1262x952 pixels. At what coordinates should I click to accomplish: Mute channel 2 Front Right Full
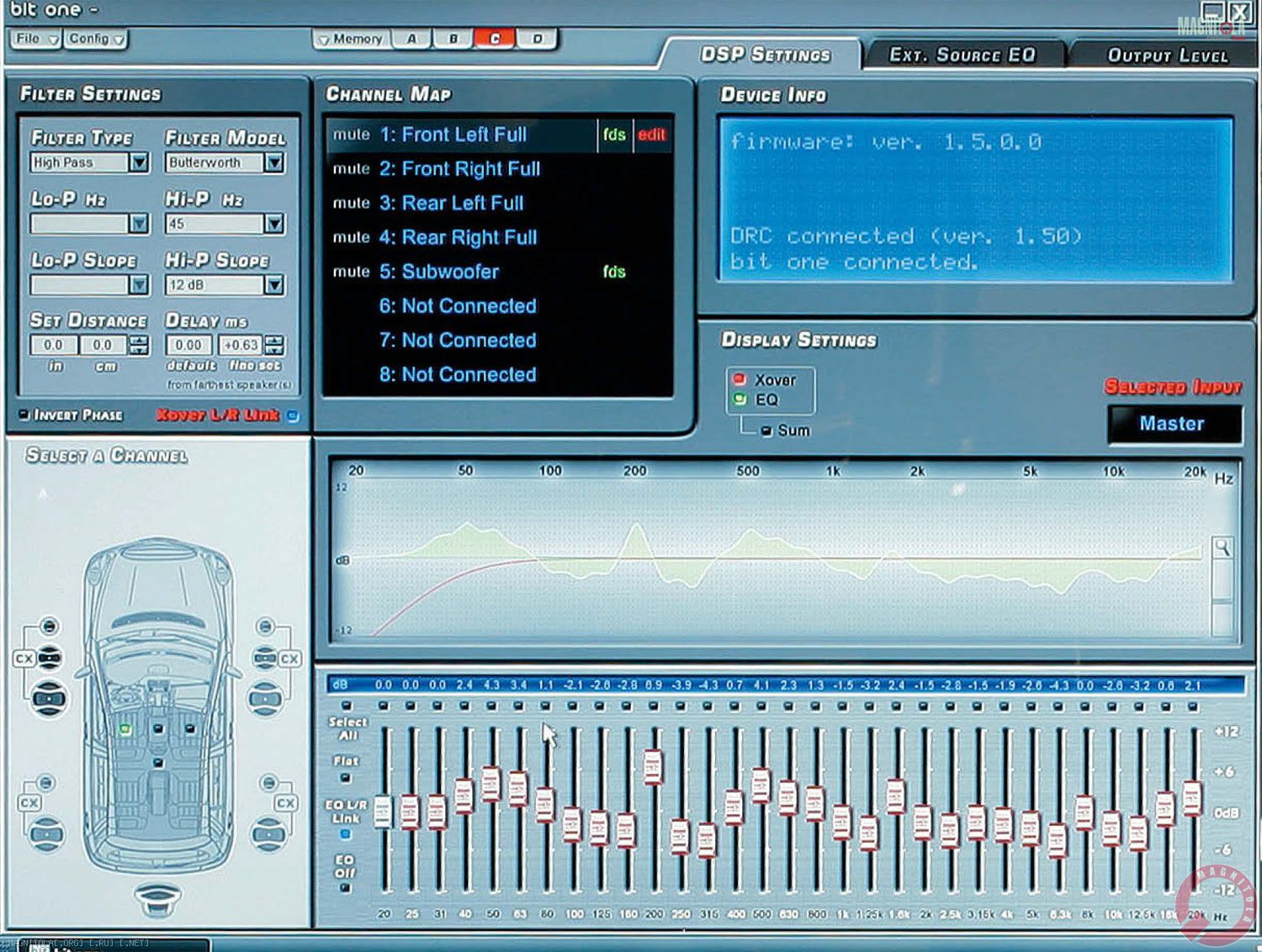[x=351, y=169]
